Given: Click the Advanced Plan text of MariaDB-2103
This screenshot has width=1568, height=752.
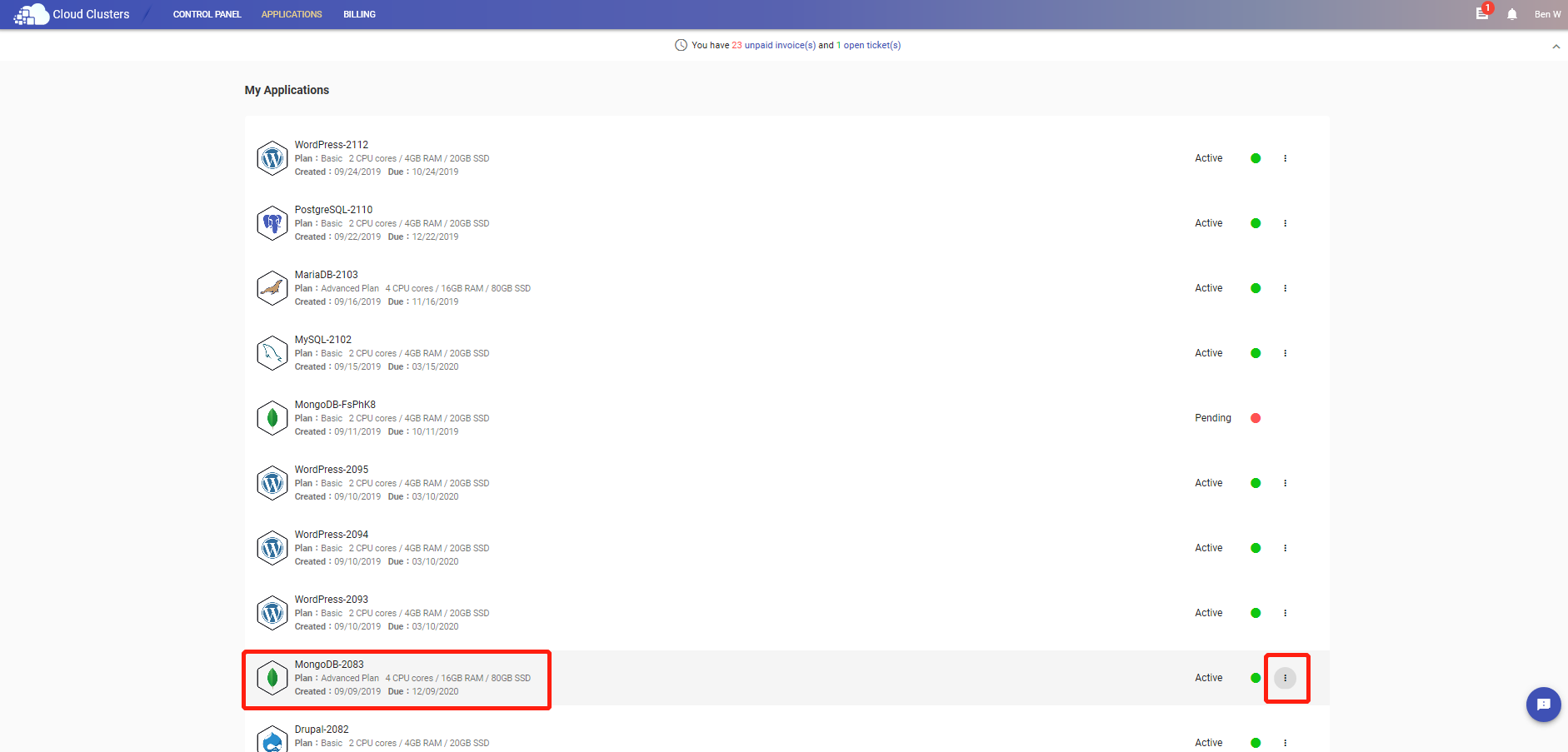Looking at the screenshot, I should [350, 288].
